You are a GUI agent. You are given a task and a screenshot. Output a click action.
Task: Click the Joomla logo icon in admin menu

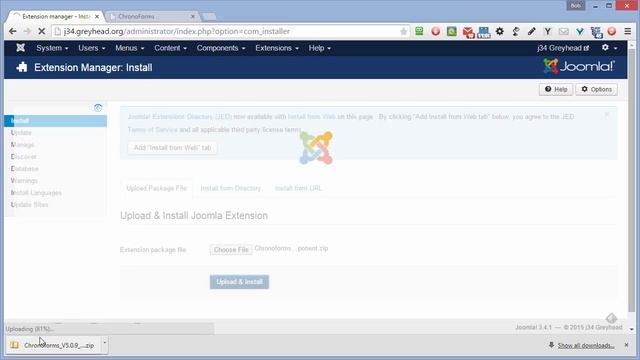pyautogui.click(x=20, y=48)
